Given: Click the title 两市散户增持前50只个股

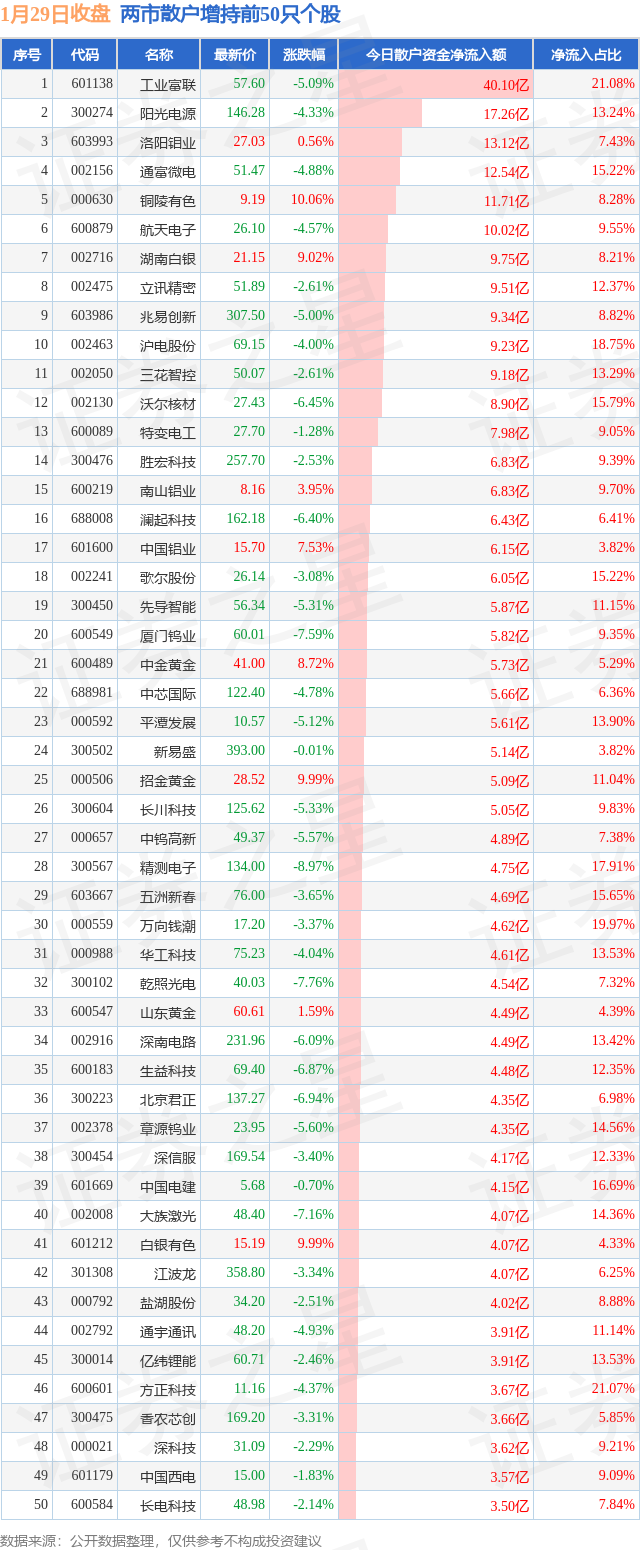Looking at the screenshot, I should [230, 14].
